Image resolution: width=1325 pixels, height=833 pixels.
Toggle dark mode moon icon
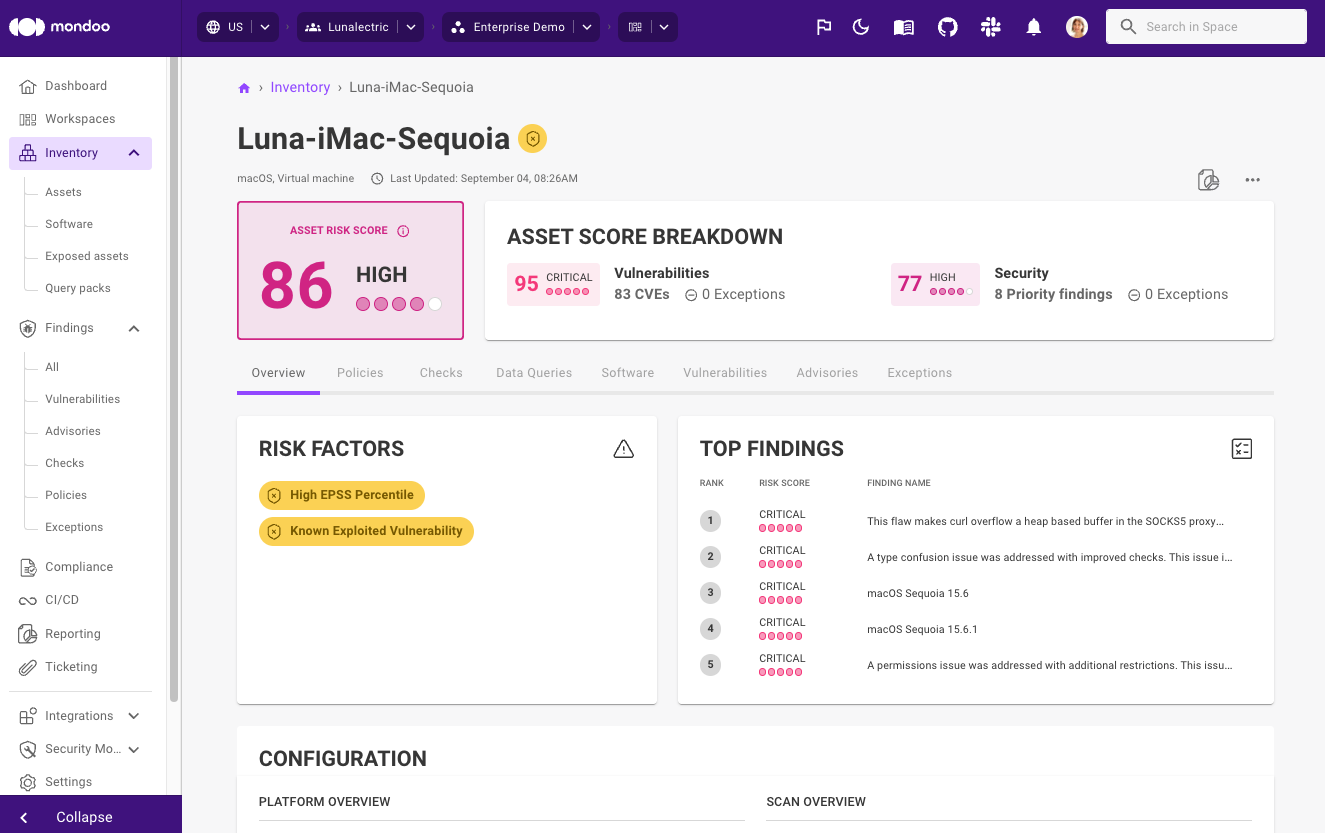tap(861, 28)
